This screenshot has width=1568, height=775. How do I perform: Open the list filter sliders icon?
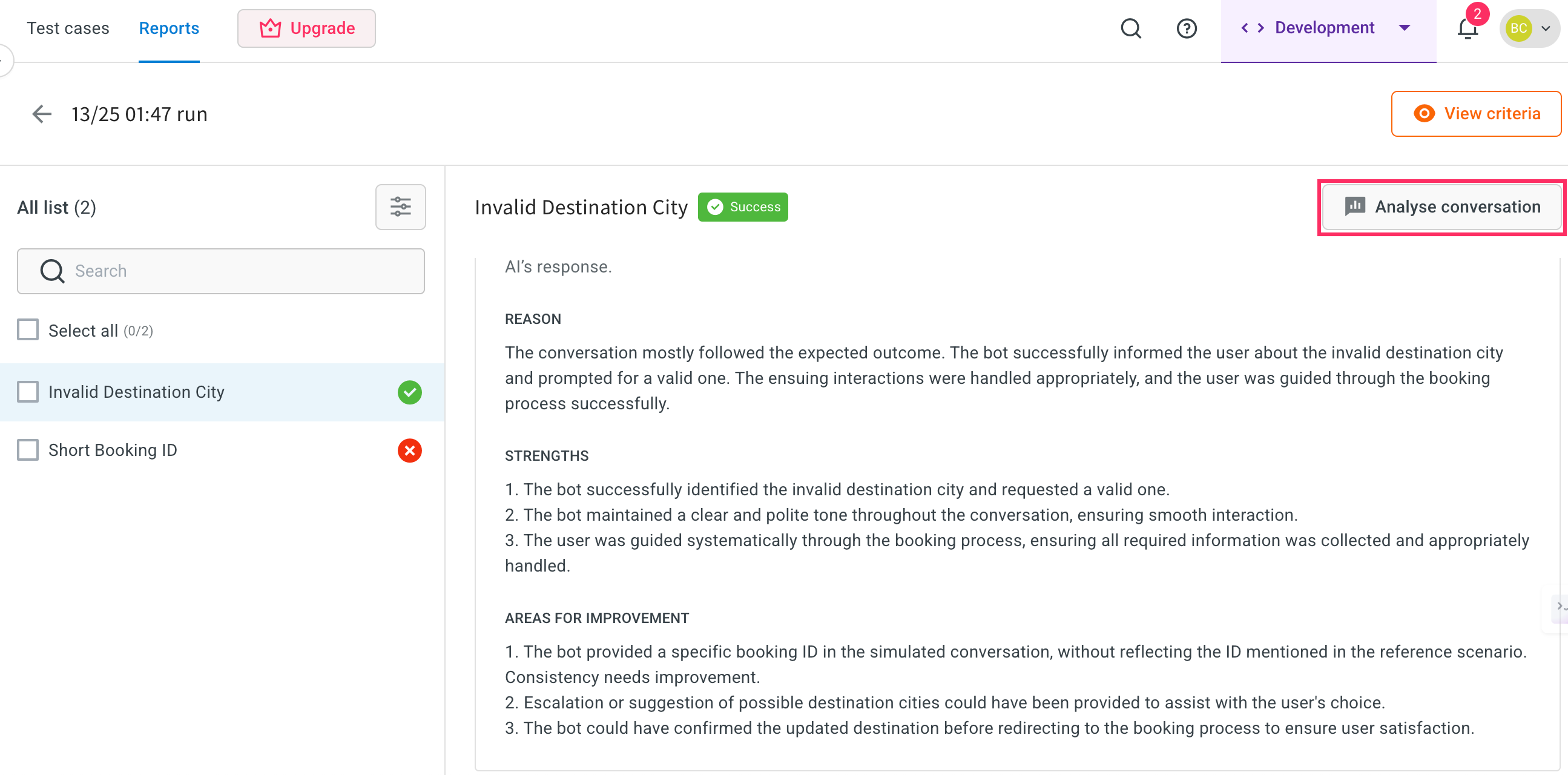[x=400, y=207]
